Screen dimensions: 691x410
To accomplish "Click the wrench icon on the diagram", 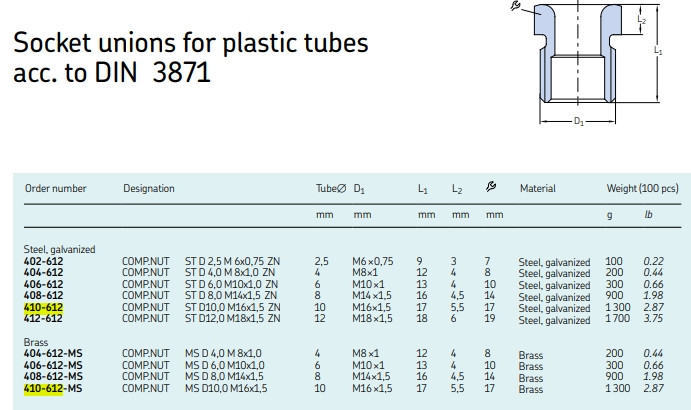I will coord(515,5).
